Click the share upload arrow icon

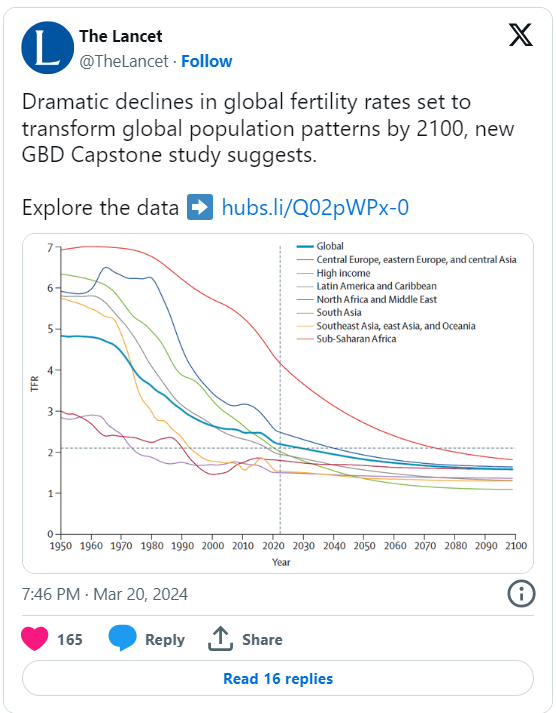pyautogui.click(x=220, y=638)
